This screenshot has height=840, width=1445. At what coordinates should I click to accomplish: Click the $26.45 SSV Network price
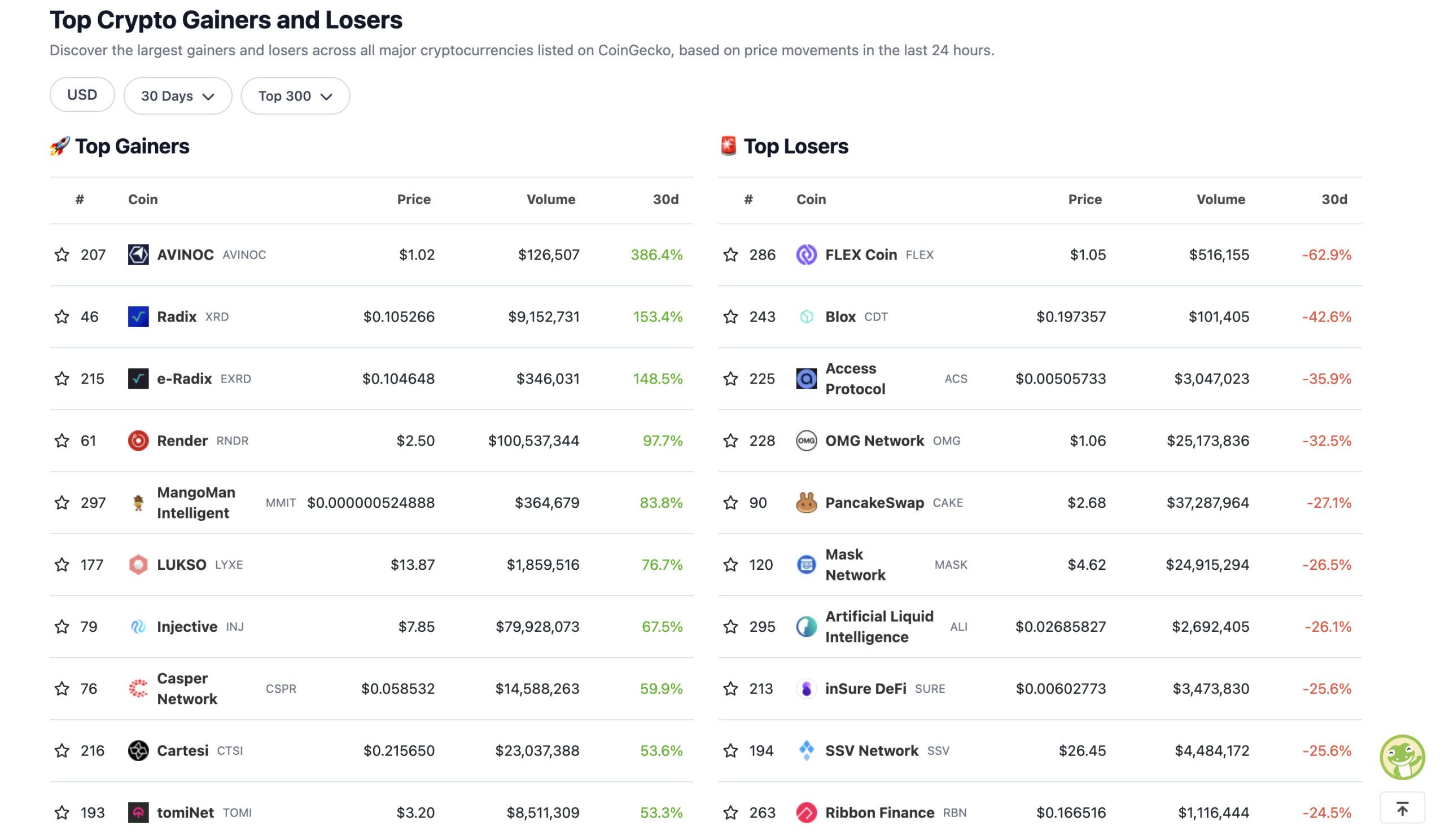[x=1081, y=750]
